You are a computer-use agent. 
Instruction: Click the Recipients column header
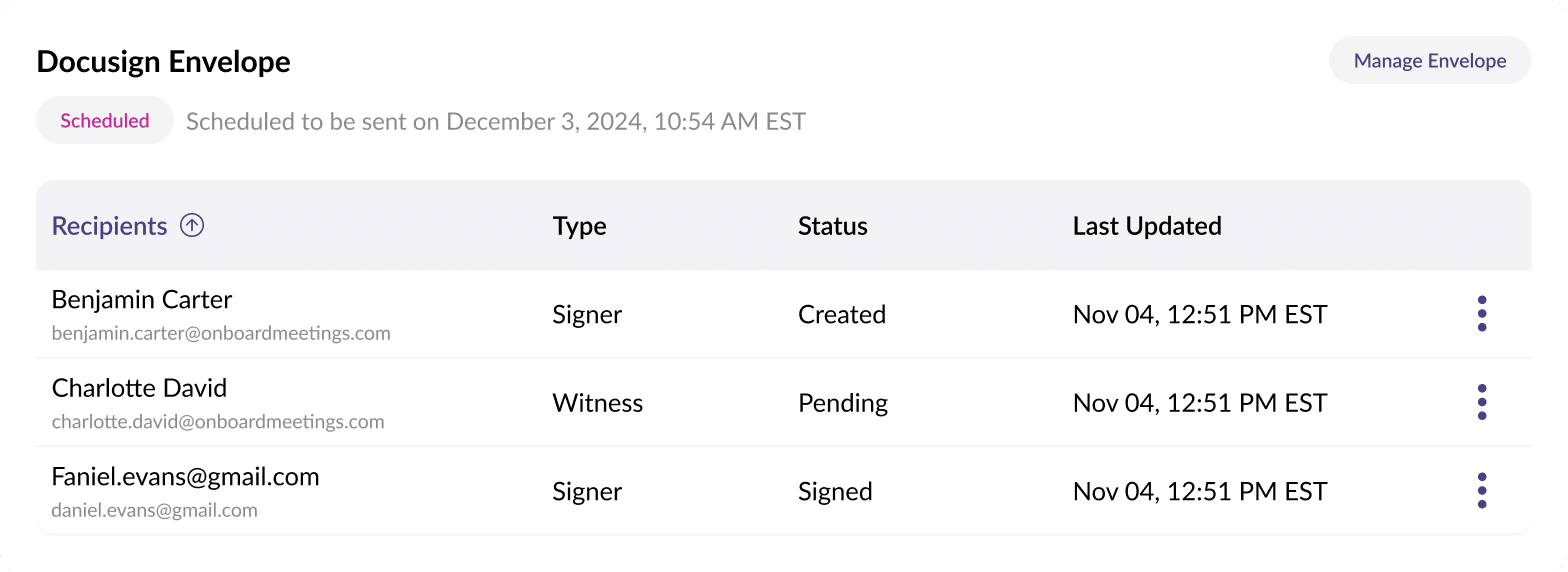tap(110, 226)
